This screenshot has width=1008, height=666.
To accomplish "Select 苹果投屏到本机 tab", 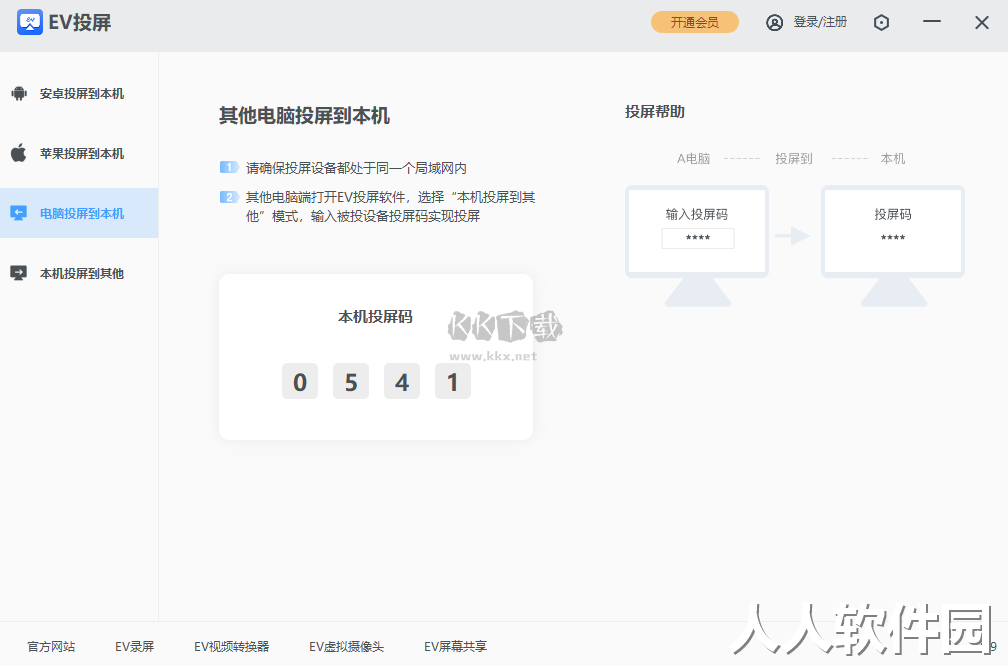I will point(79,154).
